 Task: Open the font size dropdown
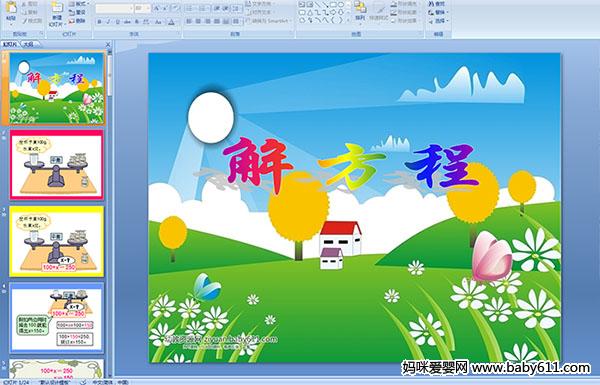pyautogui.click(x=142, y=8)
